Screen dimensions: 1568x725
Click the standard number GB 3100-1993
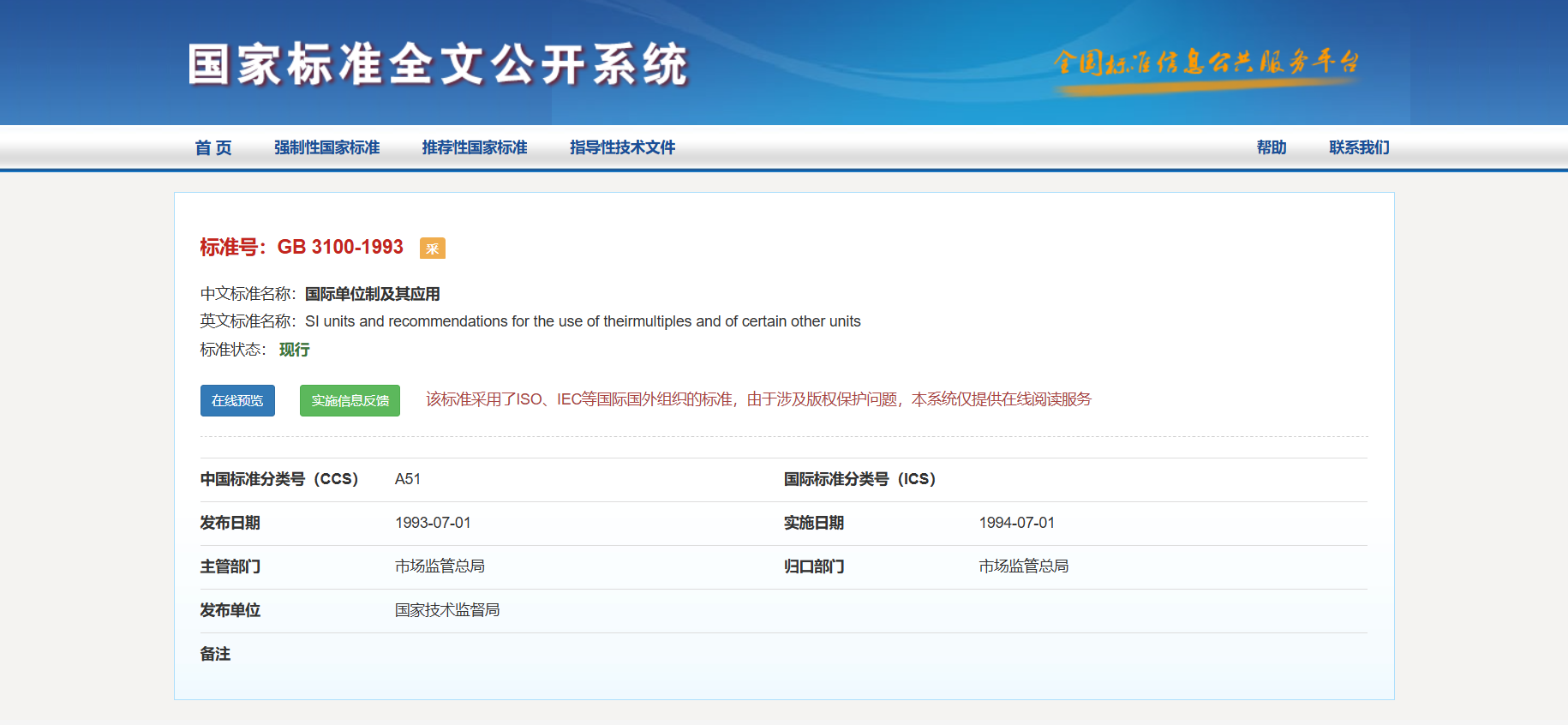(x=340, y=247)
